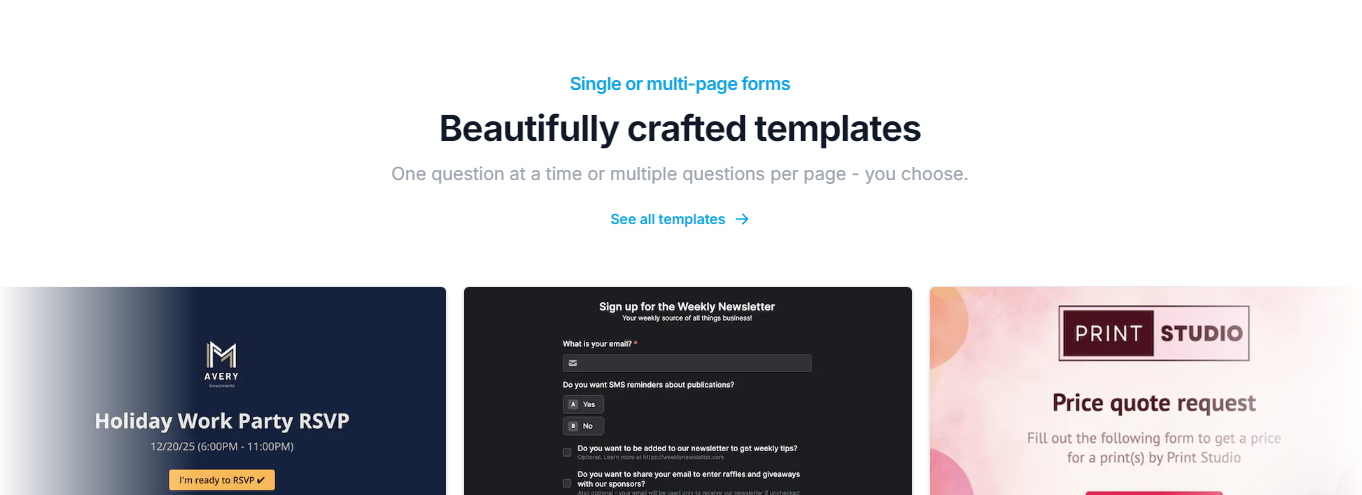Click the Single or multi-page forms label
Image resolution: width=1362 pixels, height=495 pixels.
(x=680, y=84)
